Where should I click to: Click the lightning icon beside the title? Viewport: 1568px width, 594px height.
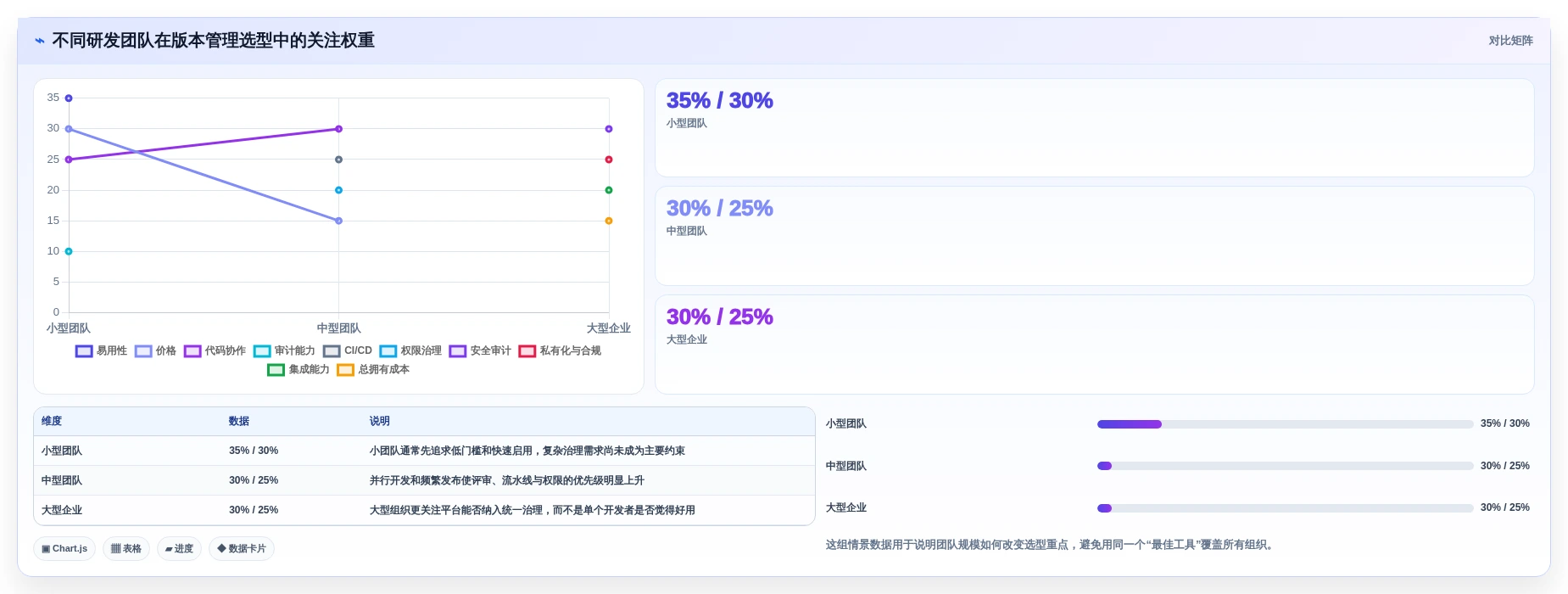click(39, 41)
